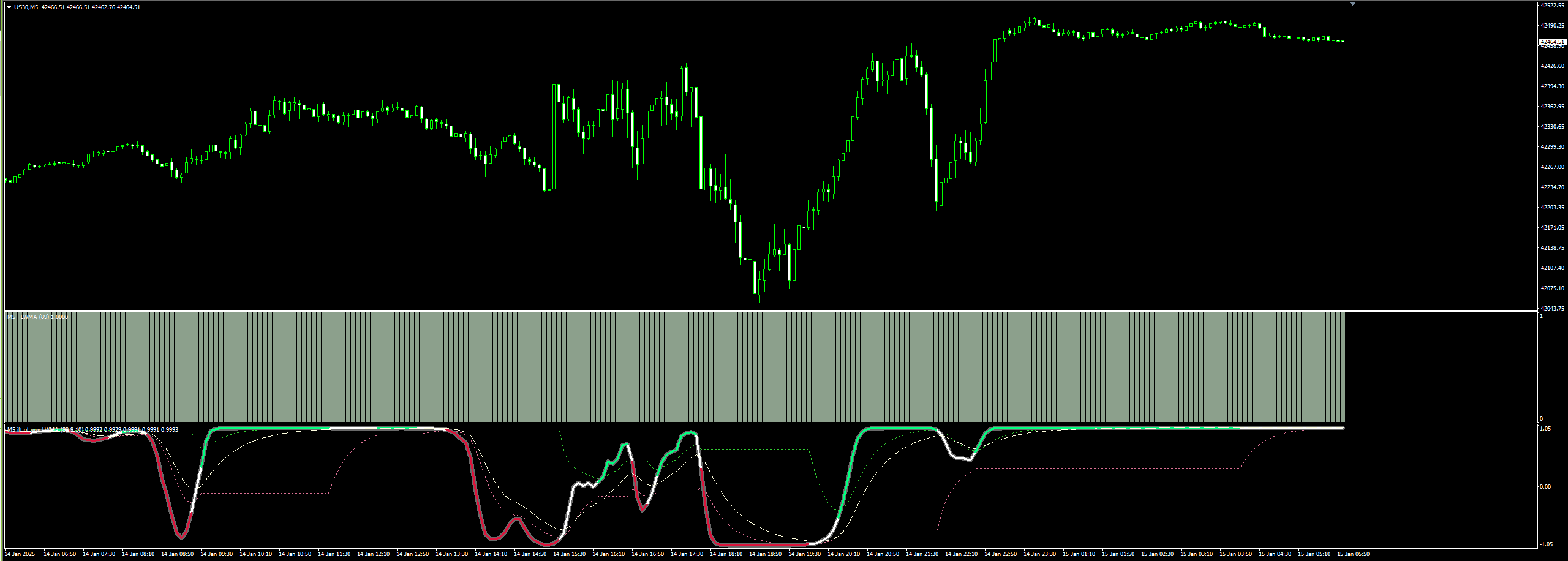This screenshot has height=561, width=1568.
Task: Click time axis label 14 Jan 06:50
Action: coord(60,554)
